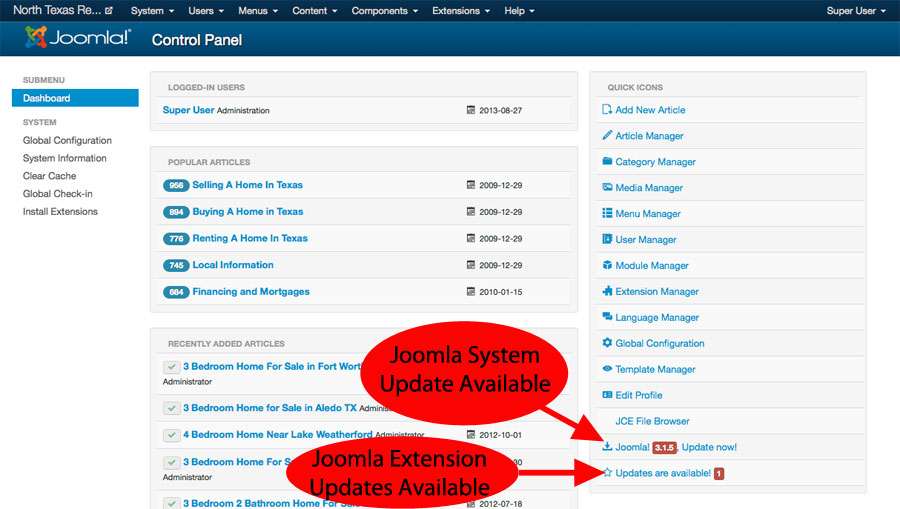This screenshot has height=509, width=900.
Task: Click calendar icon next to 2012-10-01
Action: [x=471, y=434]
